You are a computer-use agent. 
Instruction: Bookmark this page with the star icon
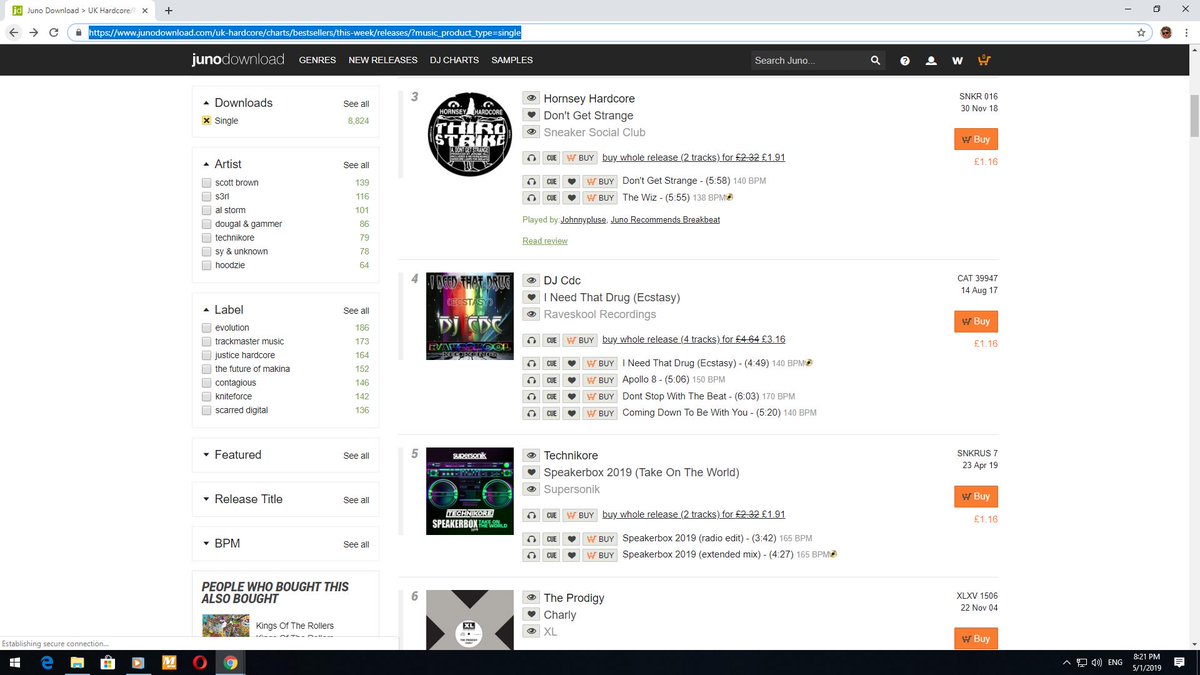(x=1141, y=31)
